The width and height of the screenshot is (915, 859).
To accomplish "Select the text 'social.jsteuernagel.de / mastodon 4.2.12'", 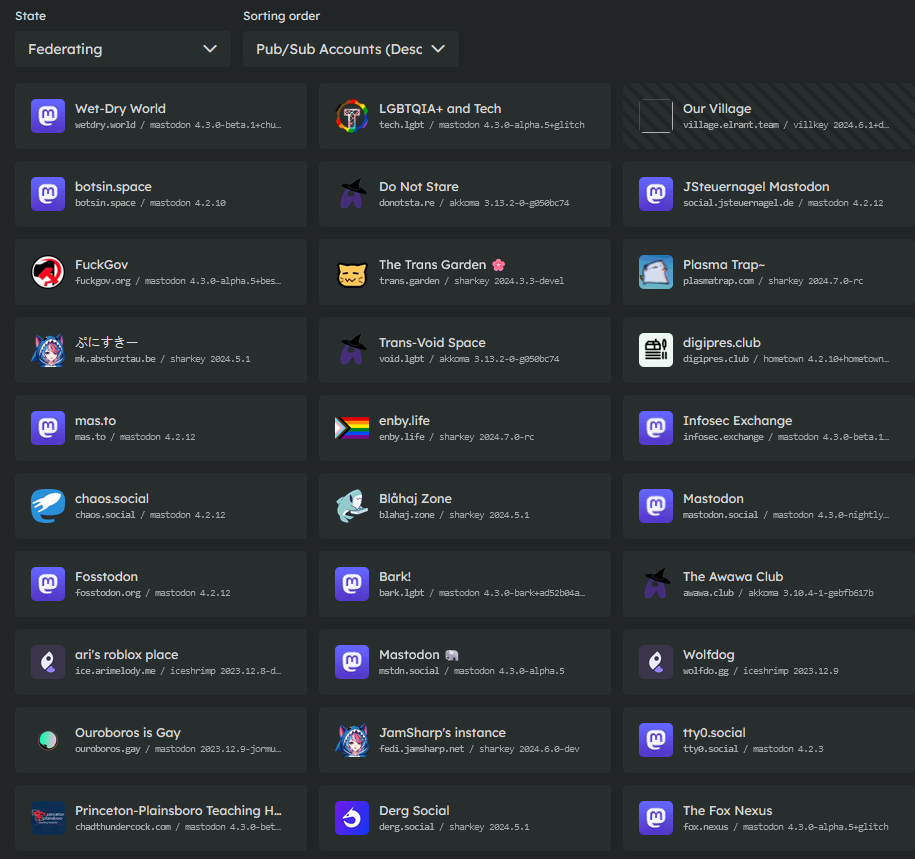I will [783, 203].
